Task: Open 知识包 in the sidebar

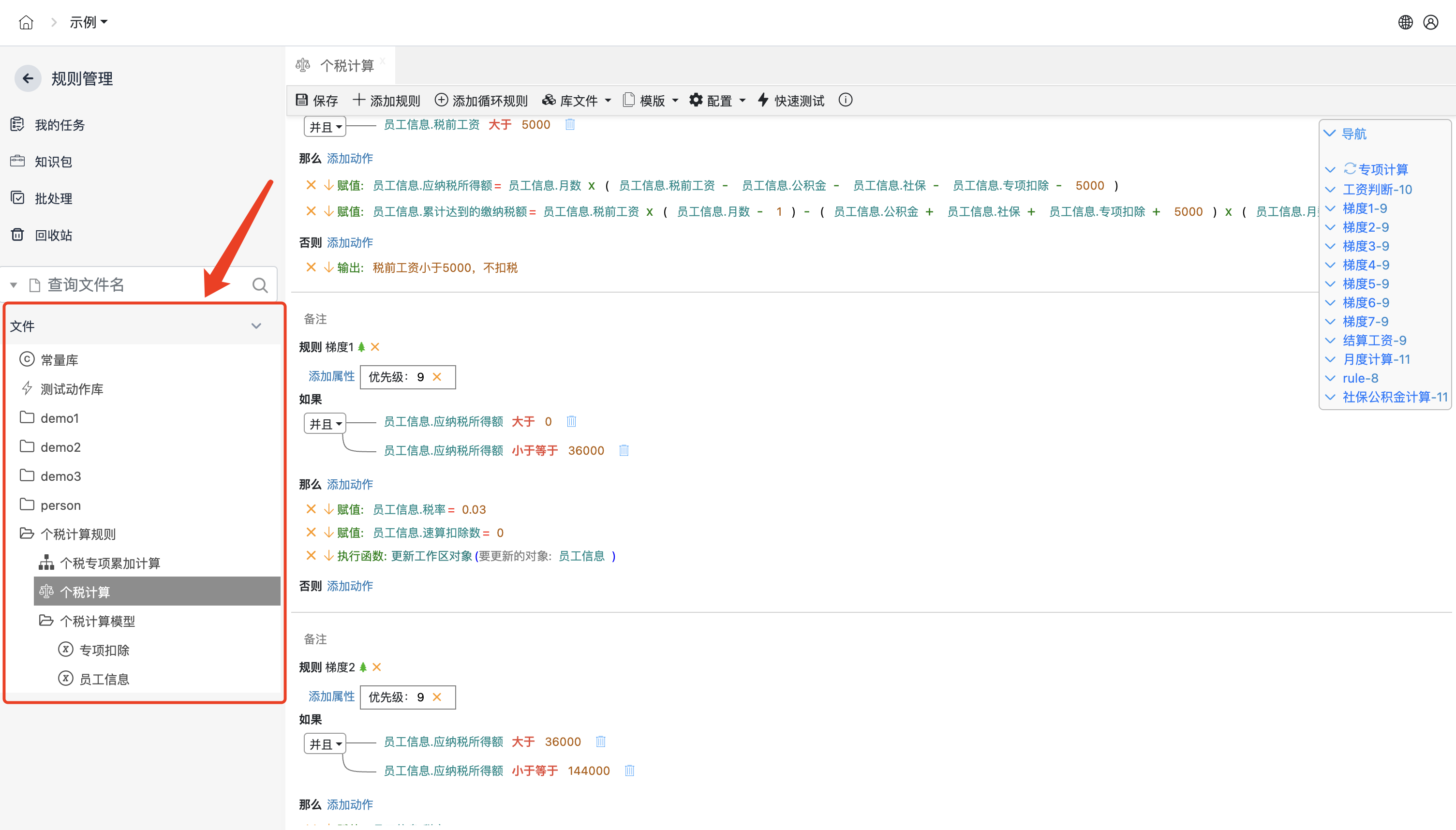Action: (x=53, y=162)
